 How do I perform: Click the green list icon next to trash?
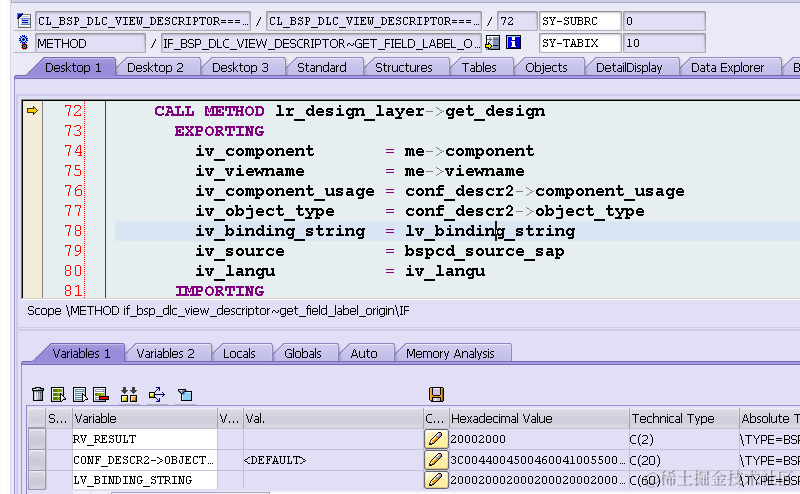[x=58, y=394]
